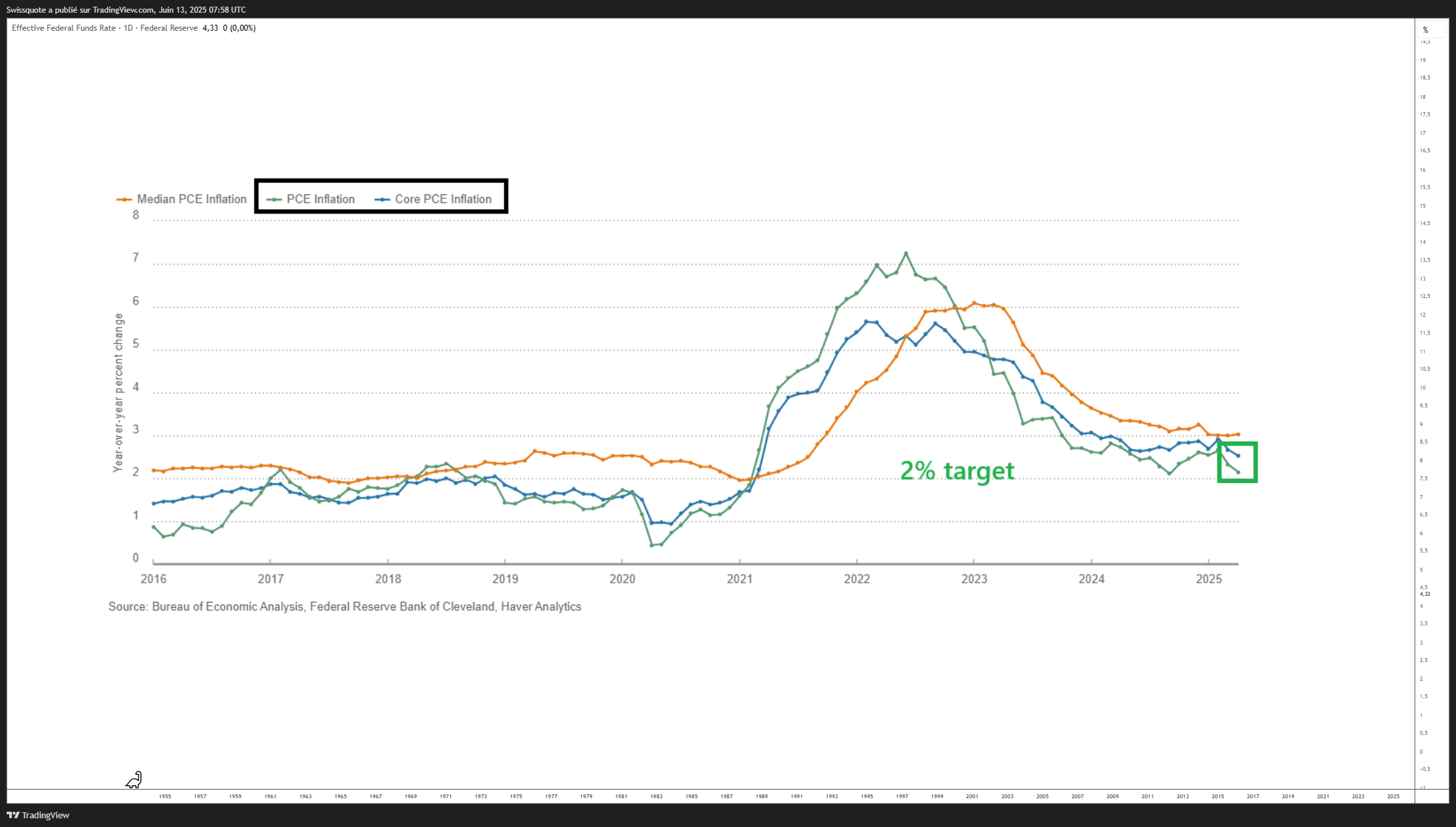Click 2007 on the TradingView time axis
This screenshot has height=827, width=1456.
(1077, 796)
